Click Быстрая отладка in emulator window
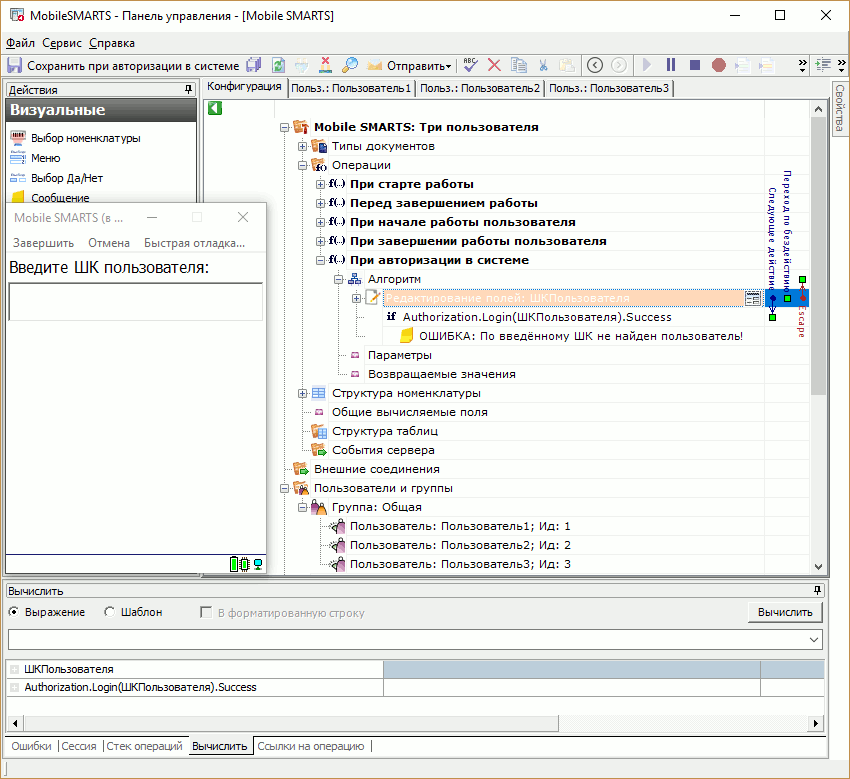Screen dimensions: 850x779 tap(194, 243)
